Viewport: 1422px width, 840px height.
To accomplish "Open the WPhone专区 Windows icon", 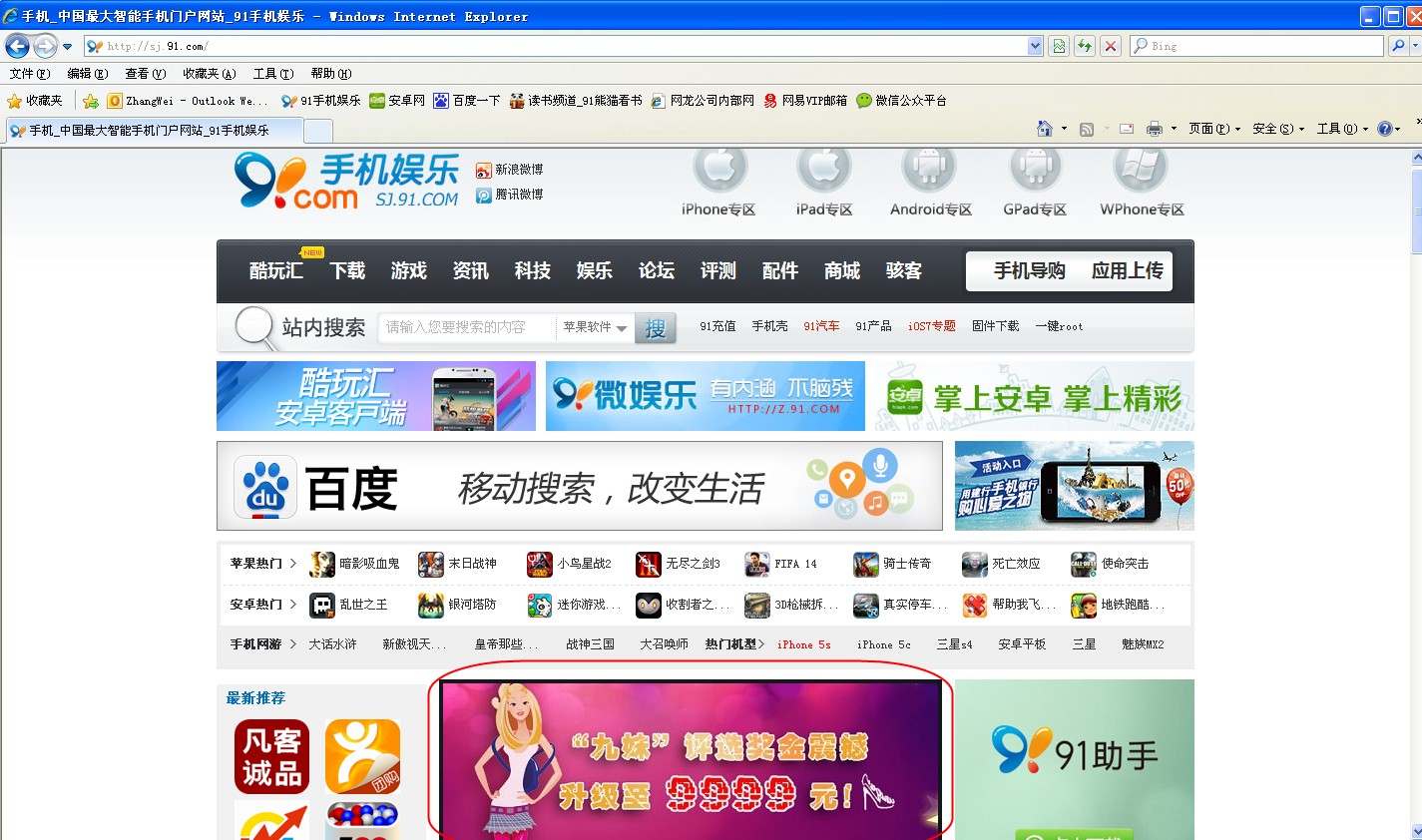I will [1141, 170].
